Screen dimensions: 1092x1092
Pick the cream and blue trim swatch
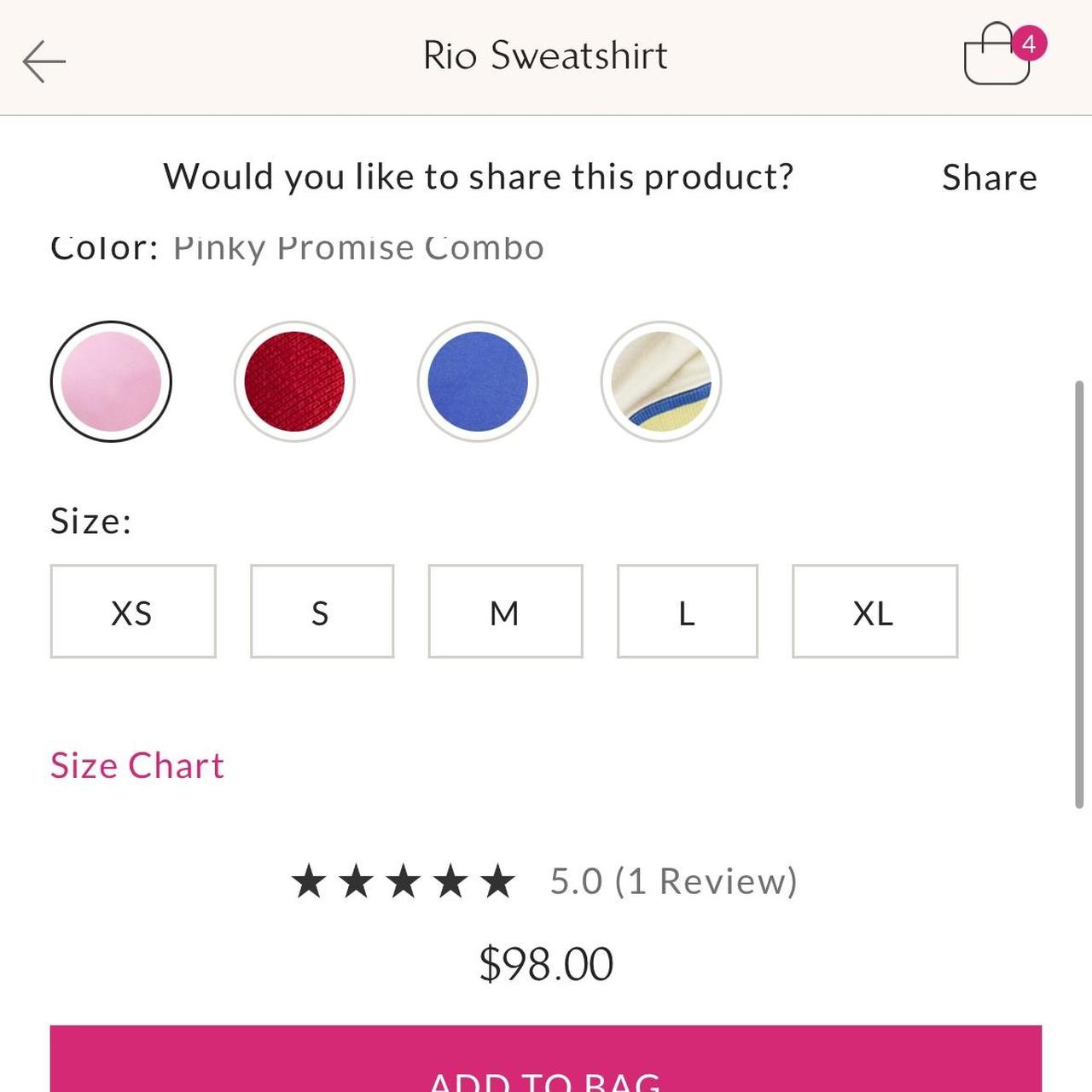(x=661, y=381)
